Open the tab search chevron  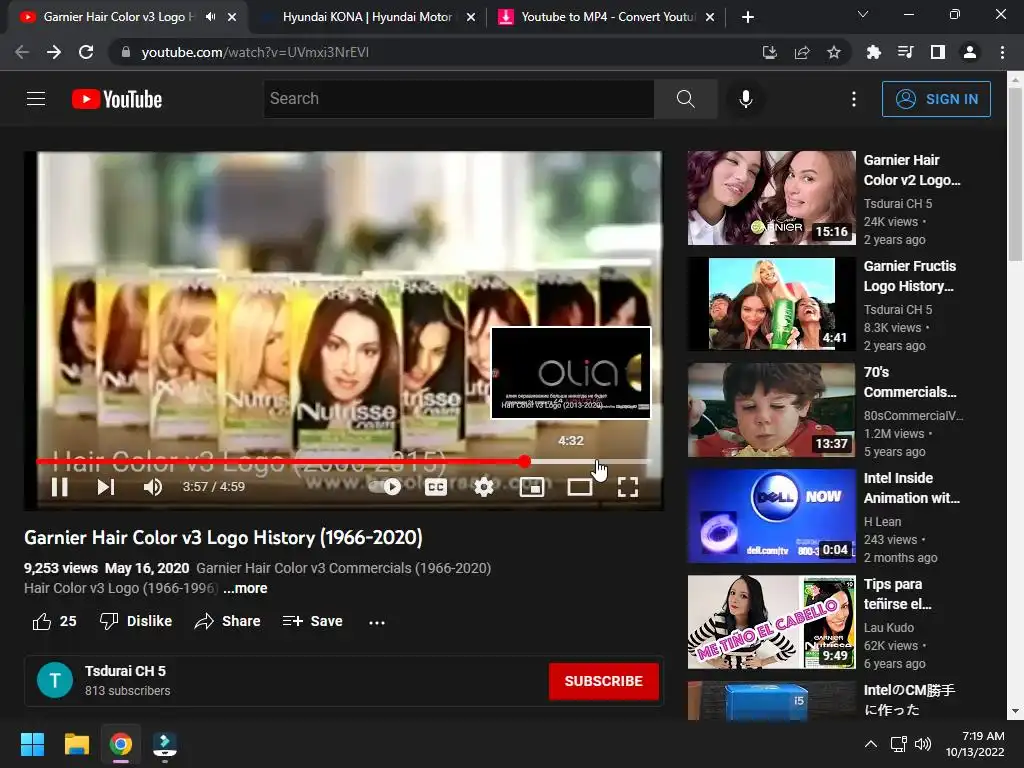863,14
